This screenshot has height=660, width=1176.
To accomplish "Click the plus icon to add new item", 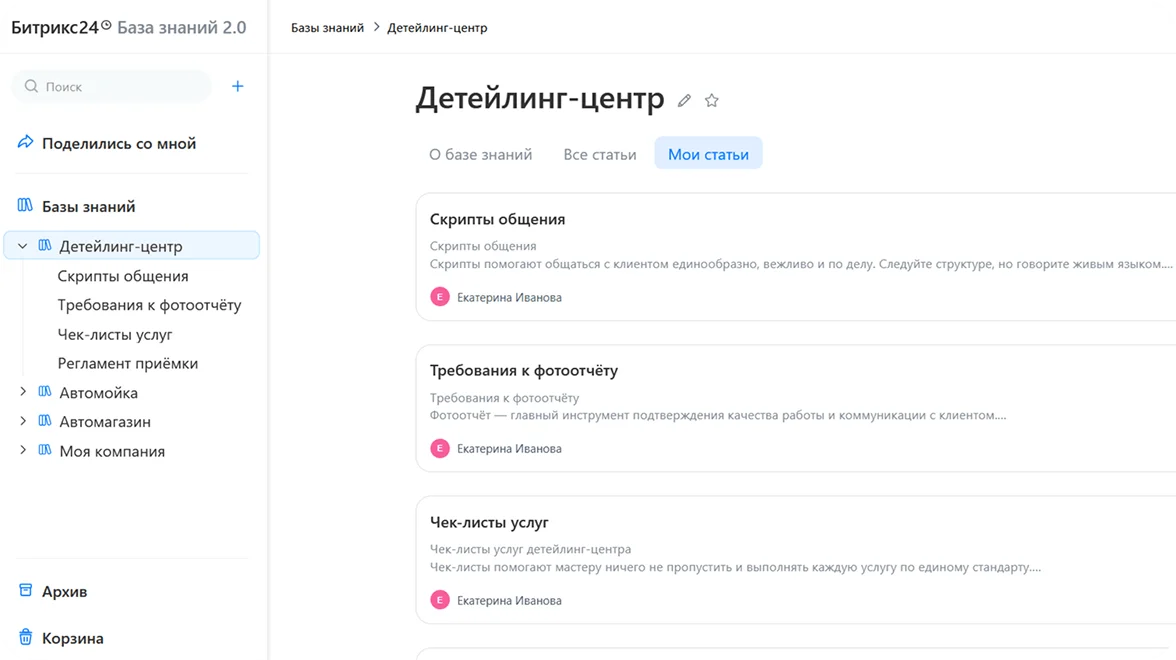I will point(238,86).
